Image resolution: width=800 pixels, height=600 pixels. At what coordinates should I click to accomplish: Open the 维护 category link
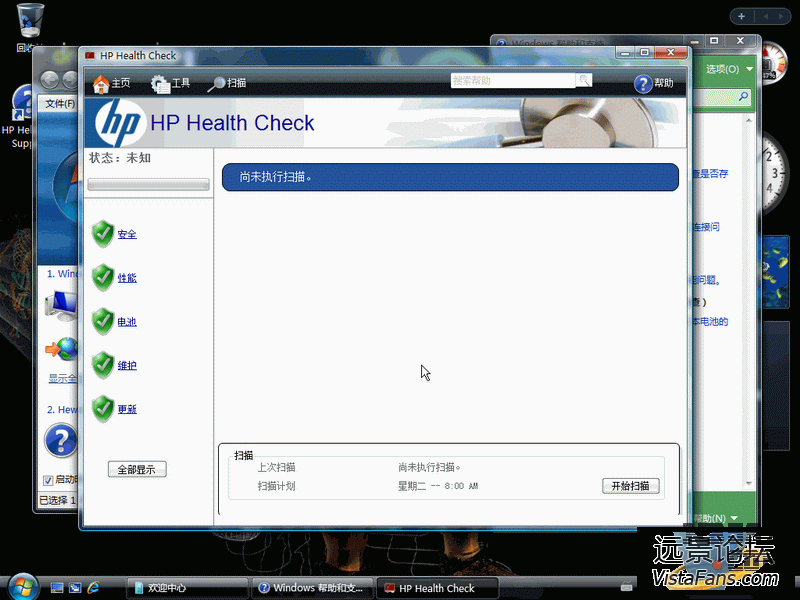coord(127,365)
